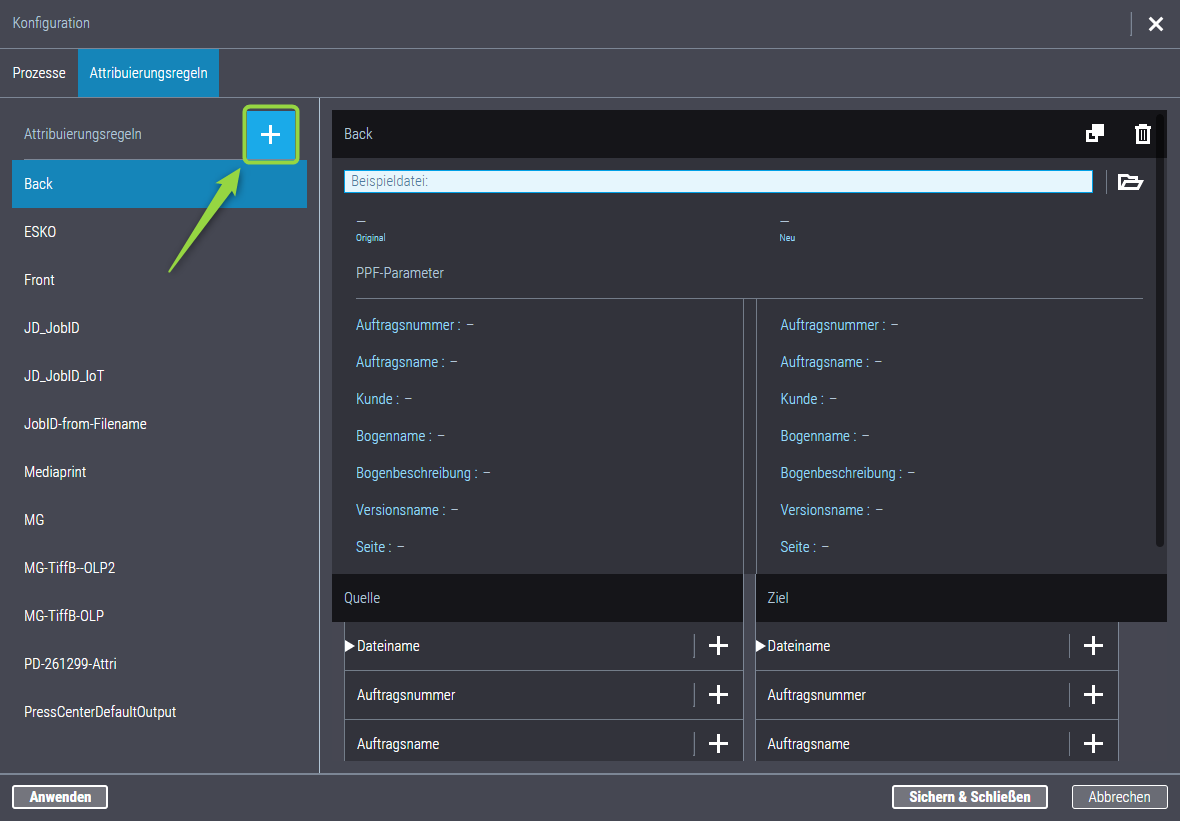Delete the Back rule using trash icon
Viewport: 1180px width, 821px height.
[1142, 134]
